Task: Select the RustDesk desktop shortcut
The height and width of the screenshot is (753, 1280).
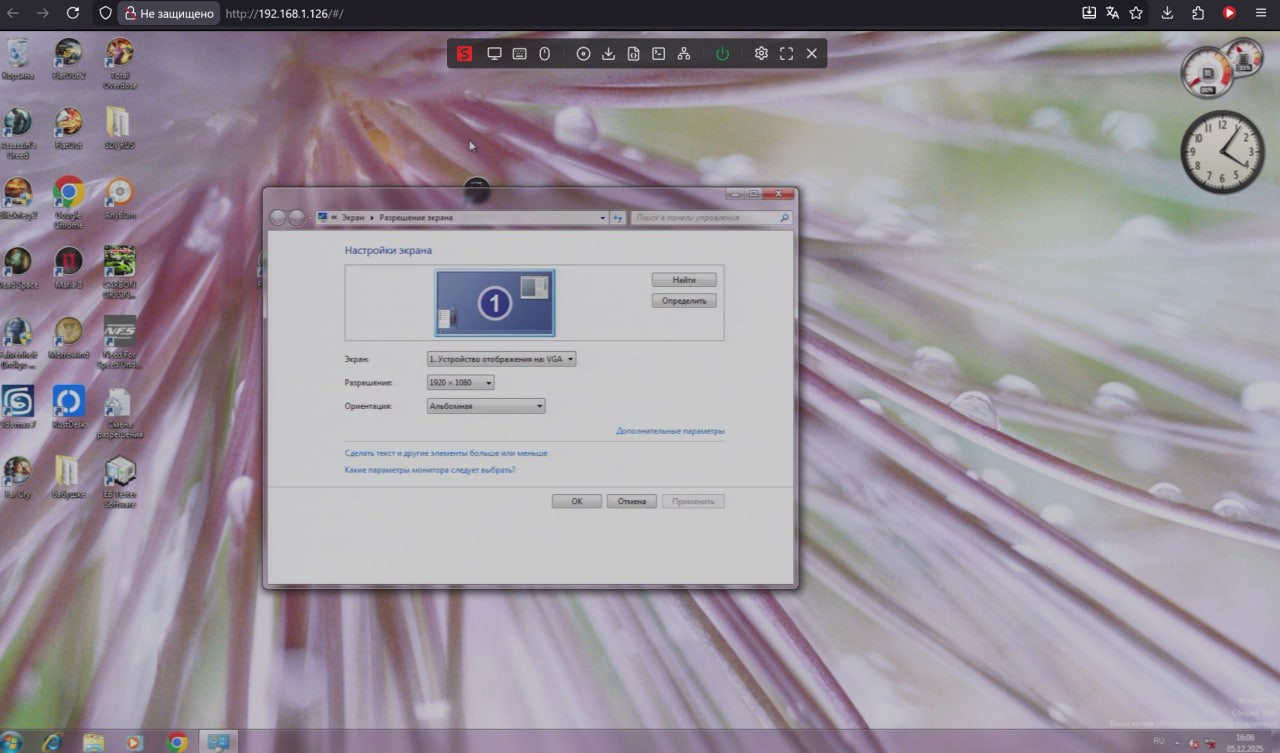Action: pos(68,407)
